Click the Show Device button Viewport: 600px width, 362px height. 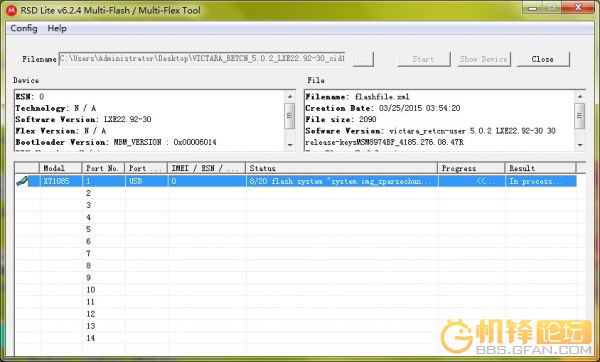484,59
